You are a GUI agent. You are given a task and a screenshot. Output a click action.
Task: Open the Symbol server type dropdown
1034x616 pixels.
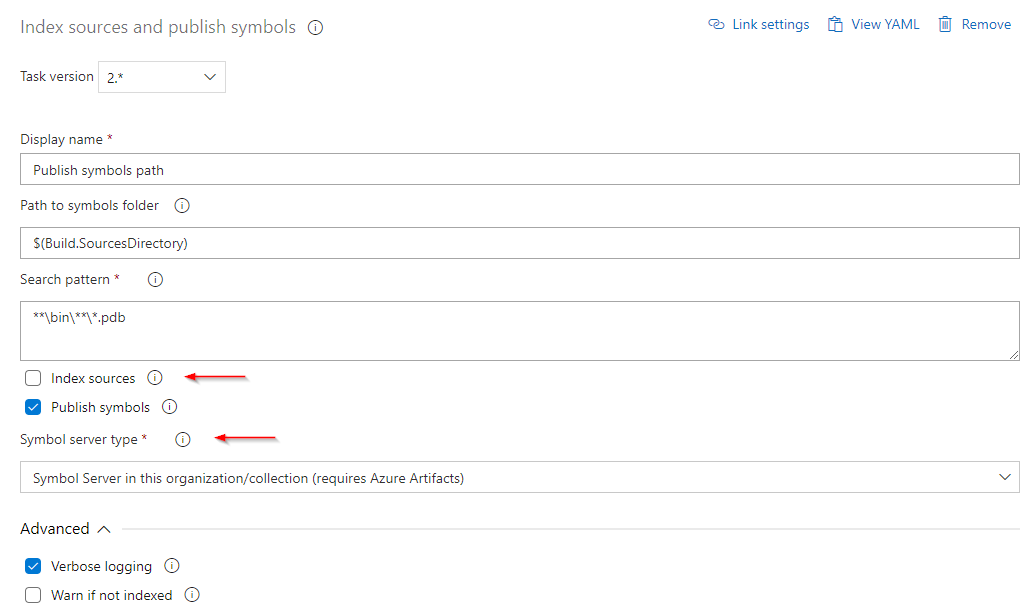[x=520, y=477]
